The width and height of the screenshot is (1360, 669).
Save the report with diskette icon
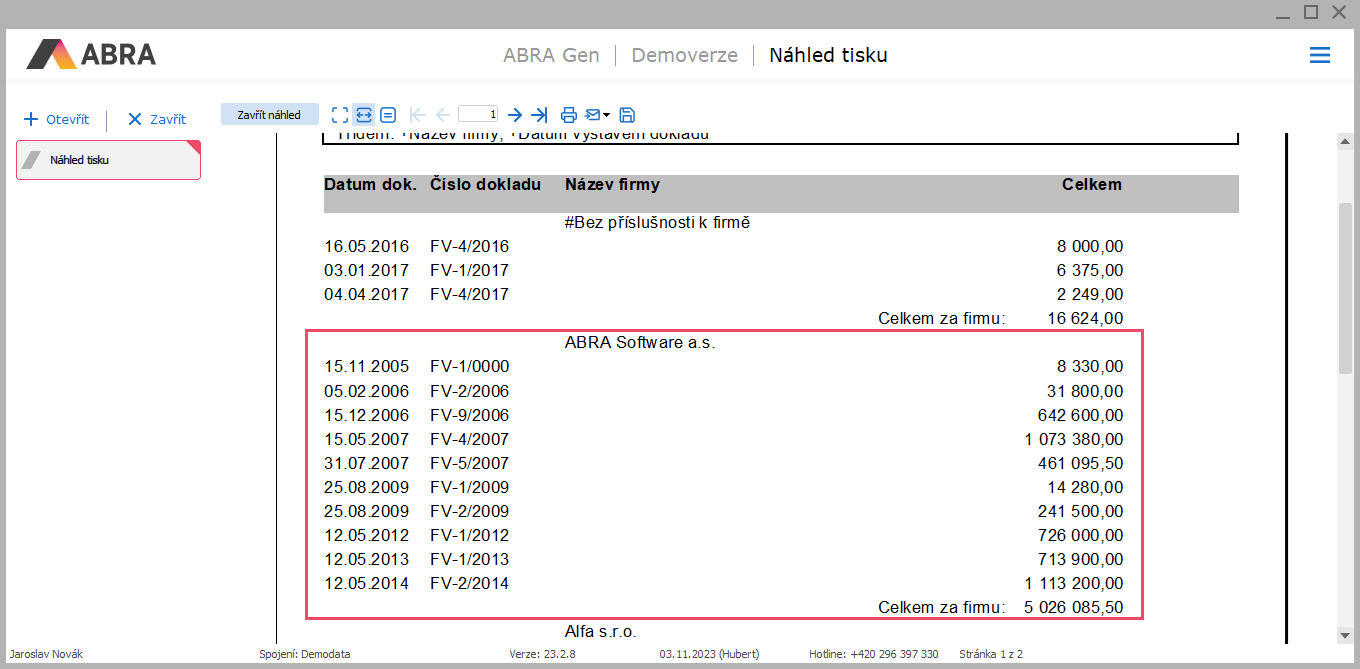tap(628, 115)
